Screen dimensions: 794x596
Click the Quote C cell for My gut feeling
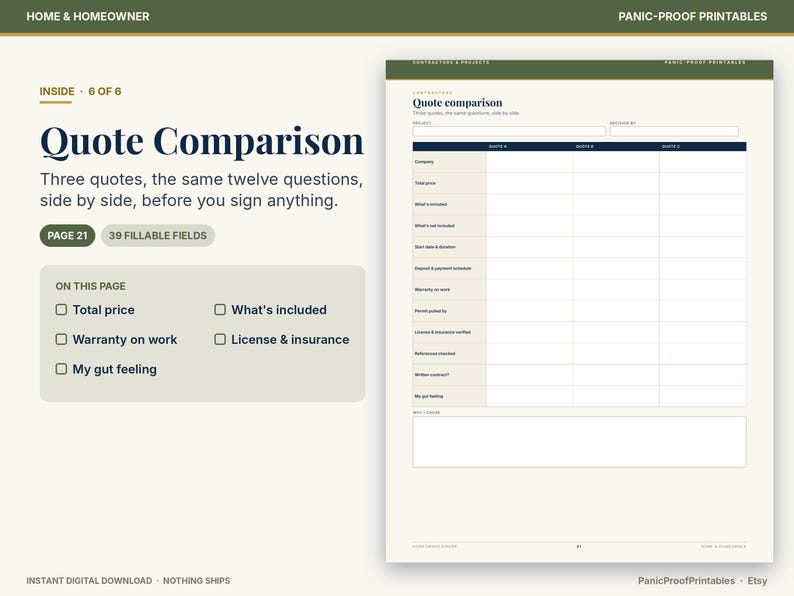[x=702, y=396]
